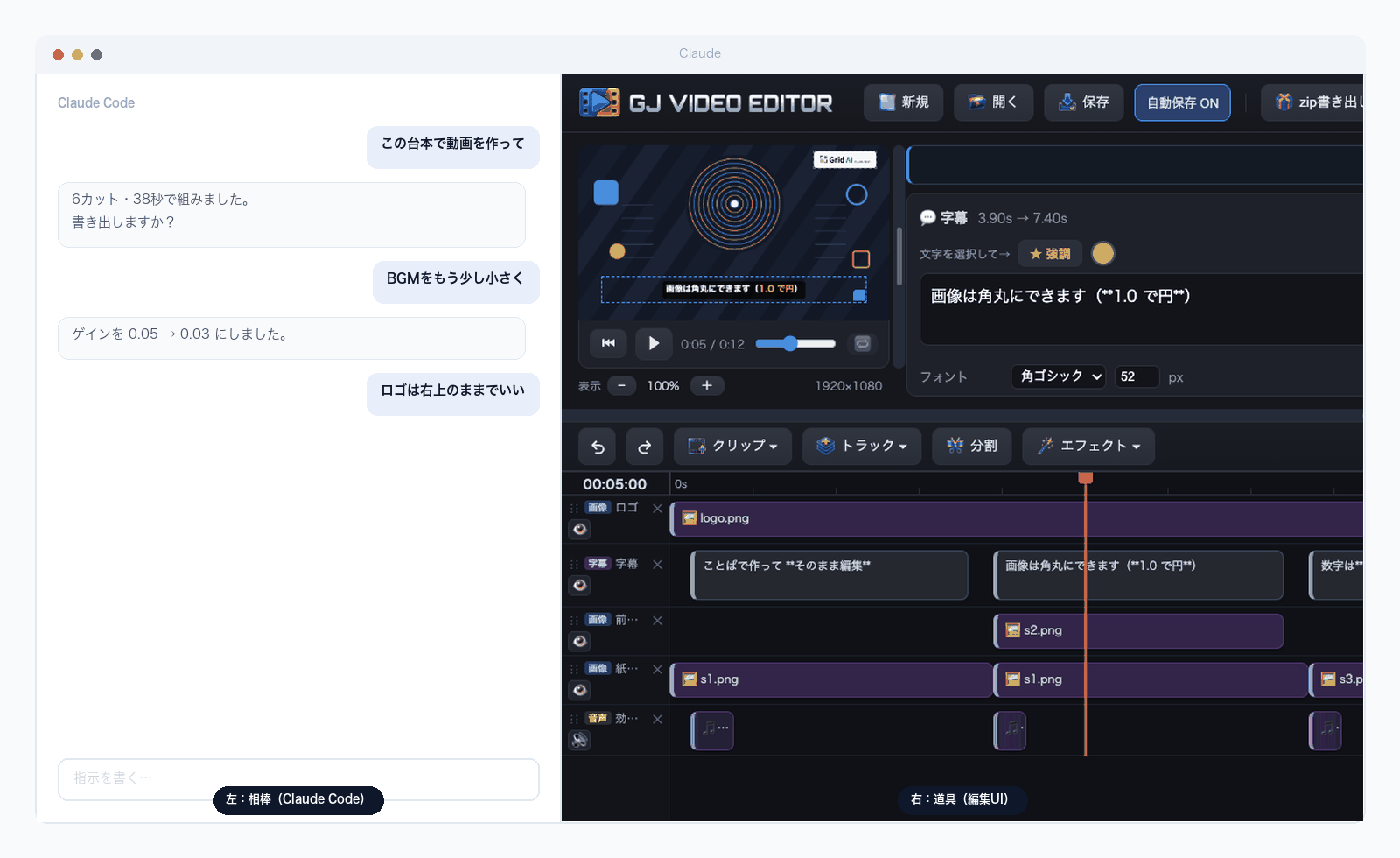Delete the 前… image track
The width and height of the screenshot is (1400, 858).
point(657,621)
